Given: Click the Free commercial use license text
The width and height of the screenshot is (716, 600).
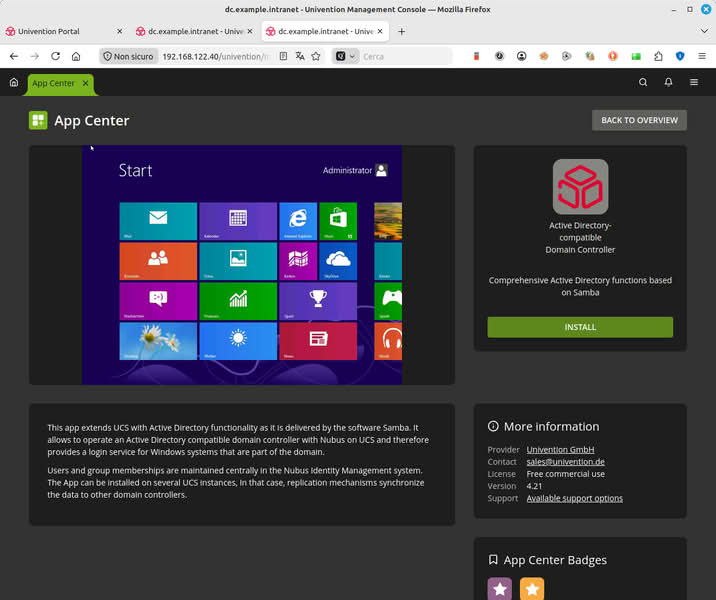Looking at the screenshot, I should tap(565, 474).
